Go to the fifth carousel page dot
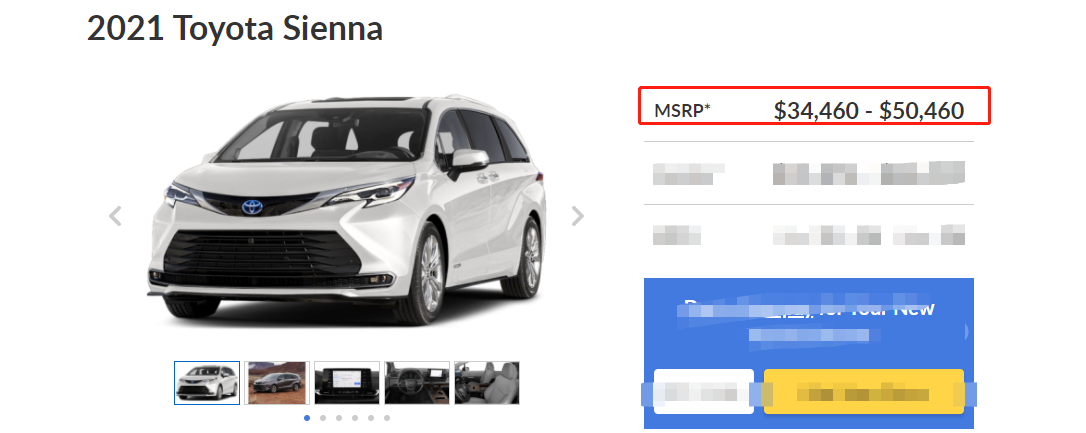 point(371,418)
